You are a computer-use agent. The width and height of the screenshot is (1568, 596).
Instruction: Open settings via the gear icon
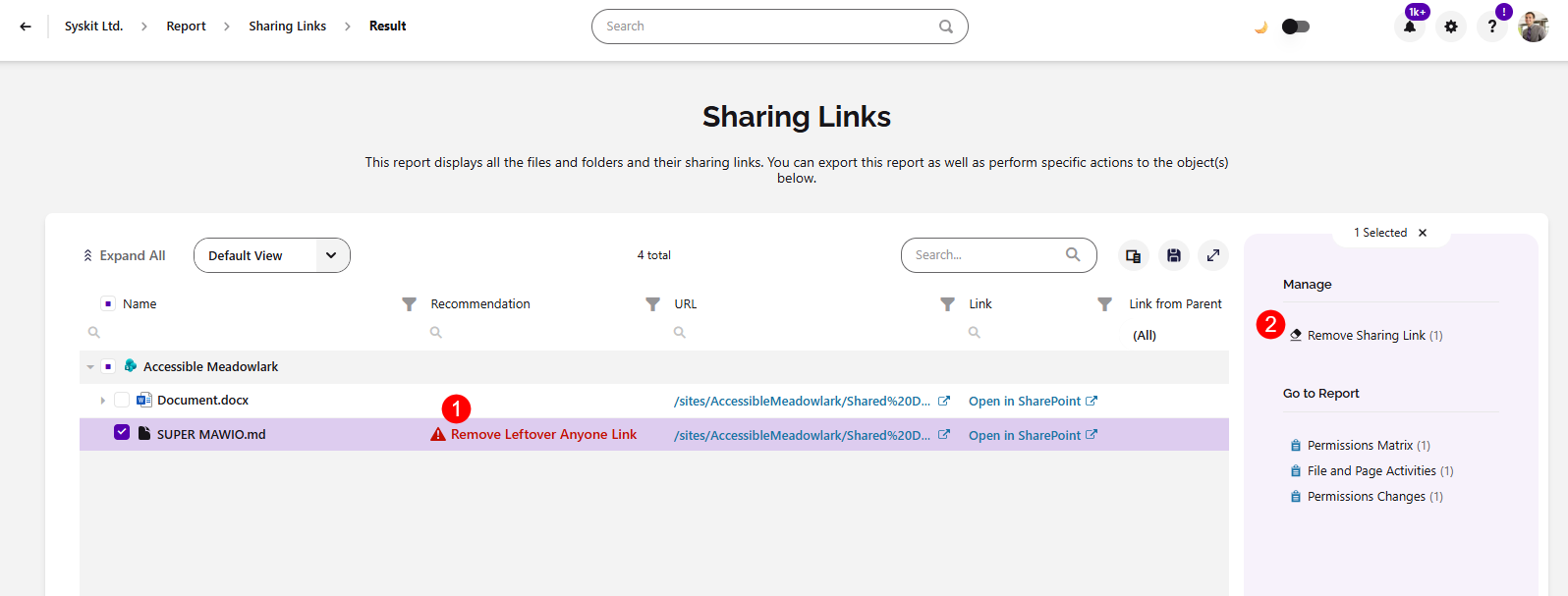point(1451,27)
